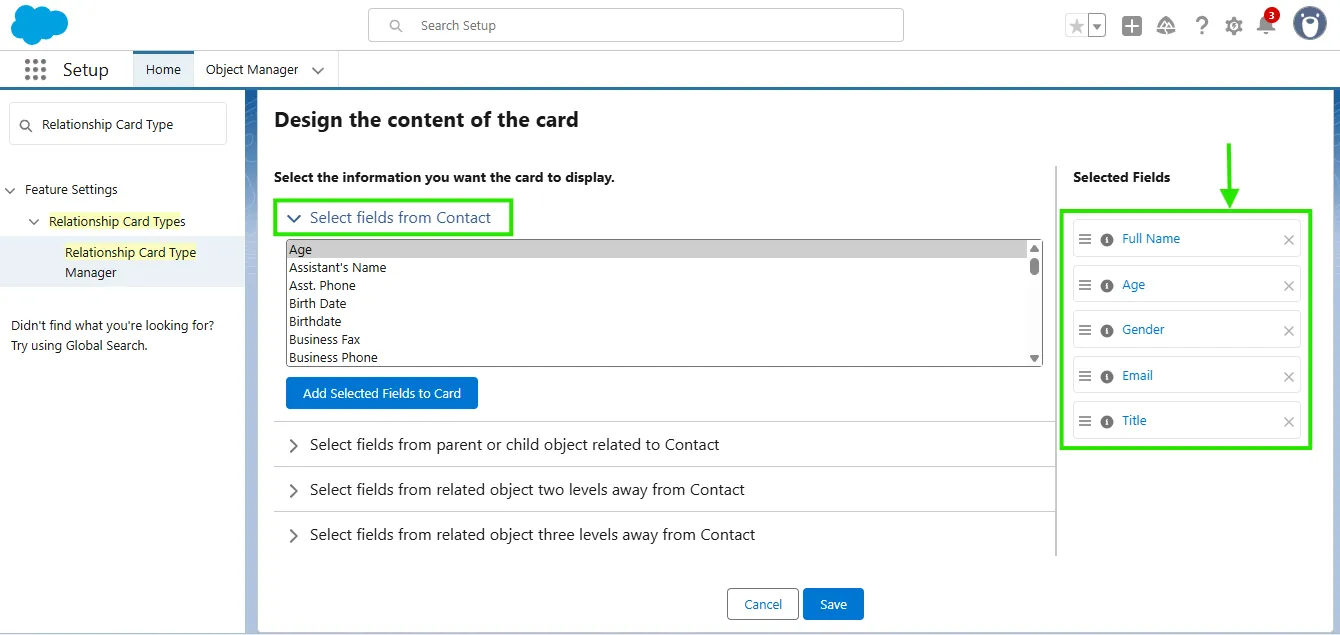Screen dimensions: 1340x635
Task: Open the favorites list dropdown arrow
Action: [1097, 26]
